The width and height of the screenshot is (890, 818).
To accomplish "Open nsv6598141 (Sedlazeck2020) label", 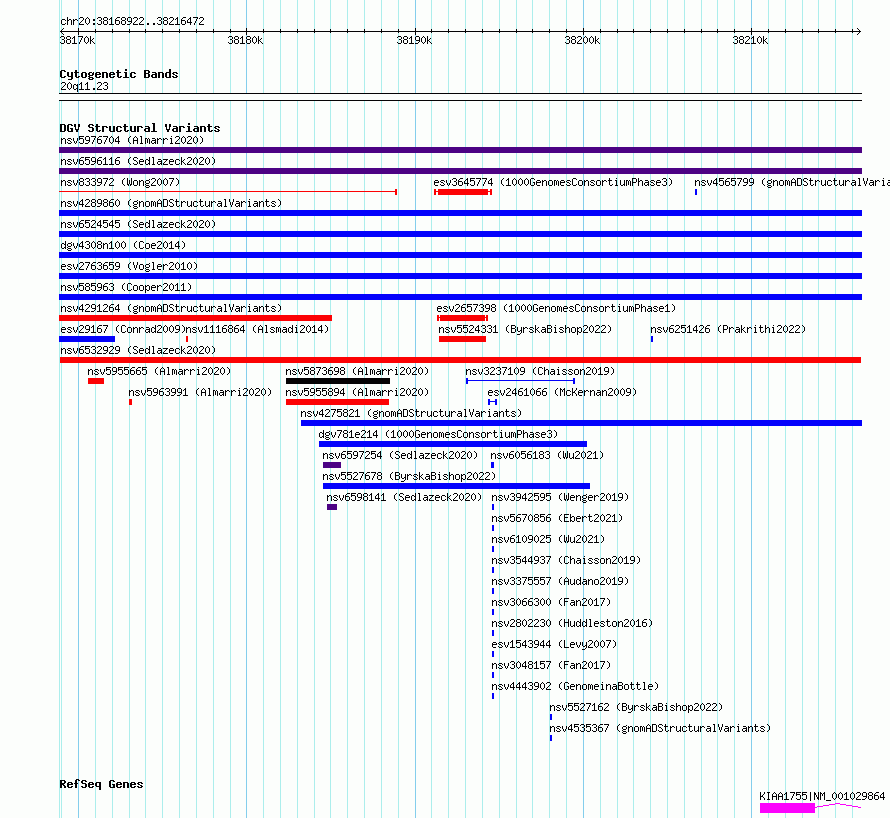I will click(404, 497).
